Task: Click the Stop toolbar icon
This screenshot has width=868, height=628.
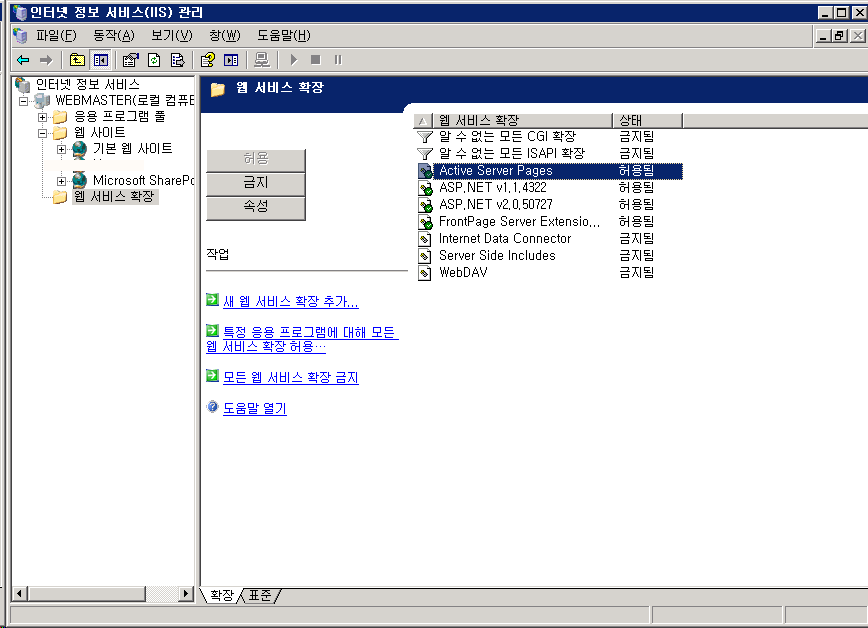Action: click(316, 60)
